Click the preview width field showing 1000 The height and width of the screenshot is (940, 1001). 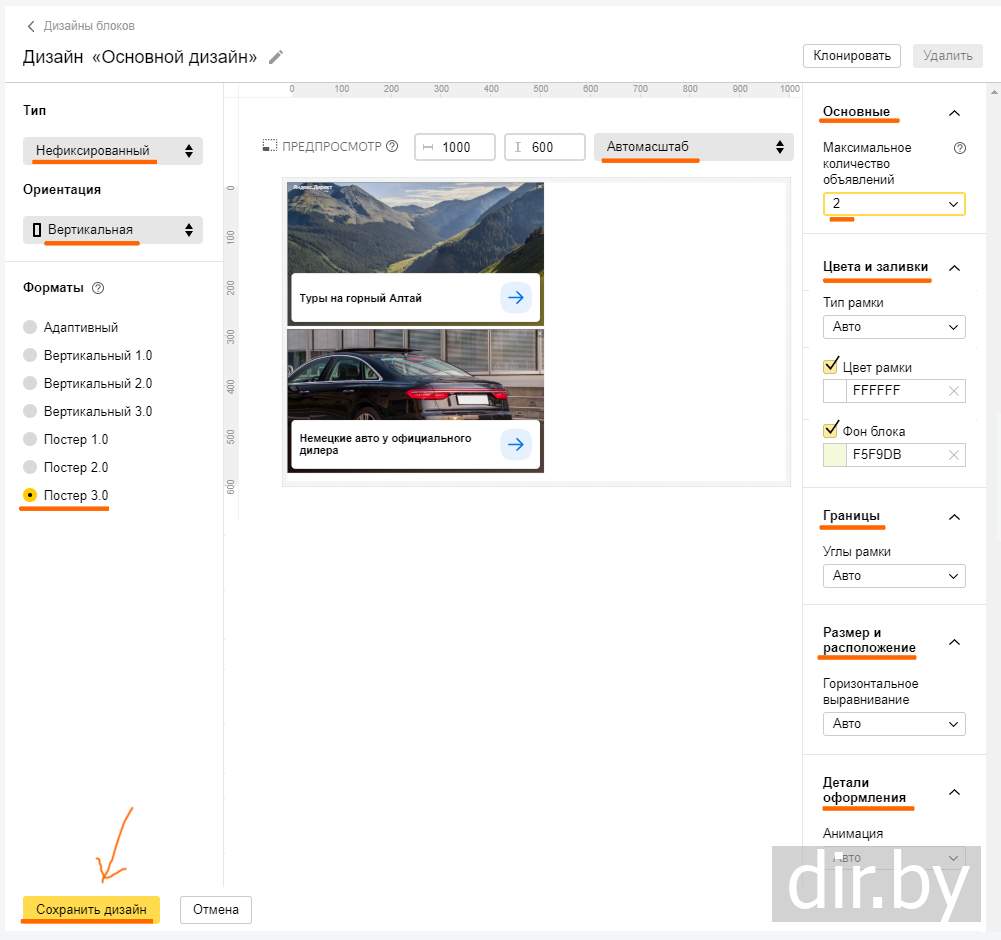[x=455, y=147]
